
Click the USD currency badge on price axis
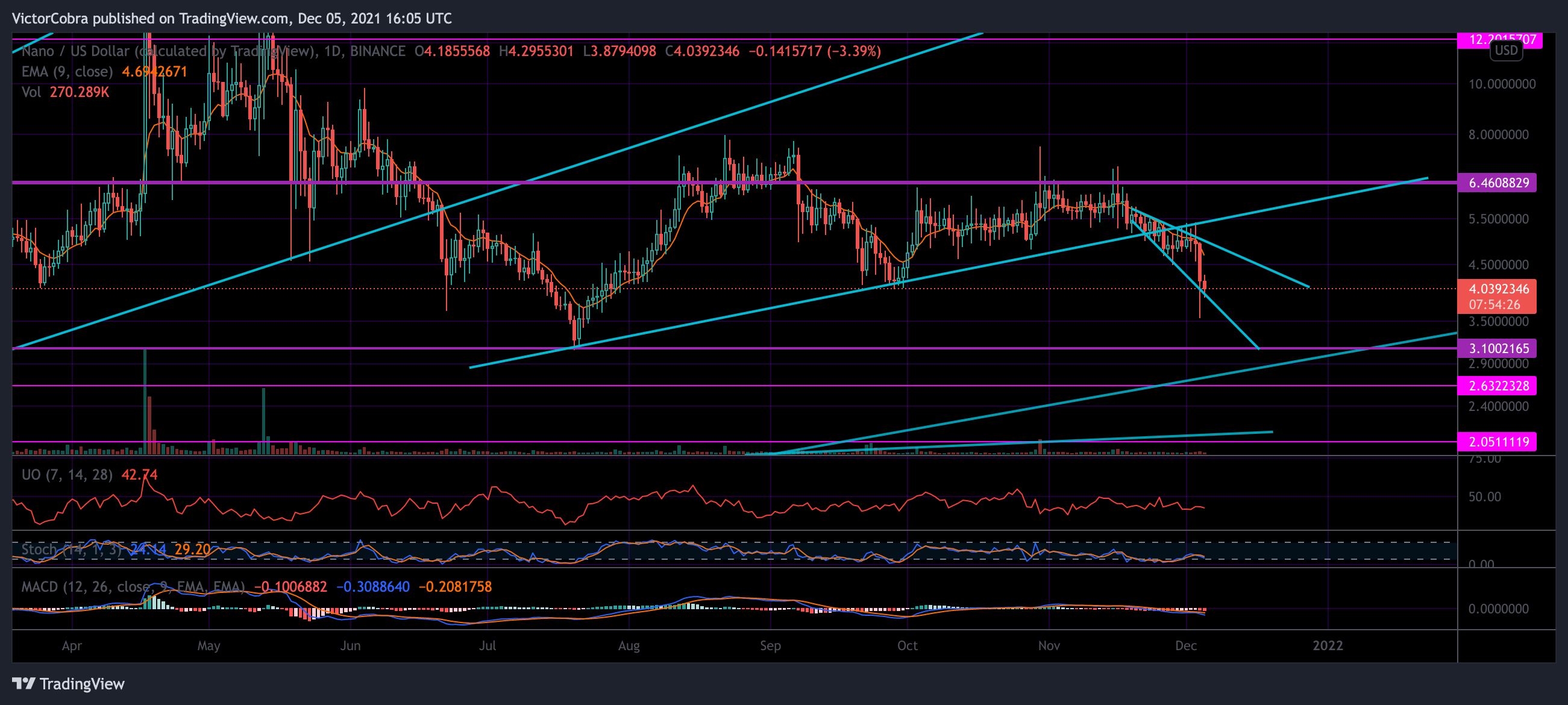[x=1507, y=51]
